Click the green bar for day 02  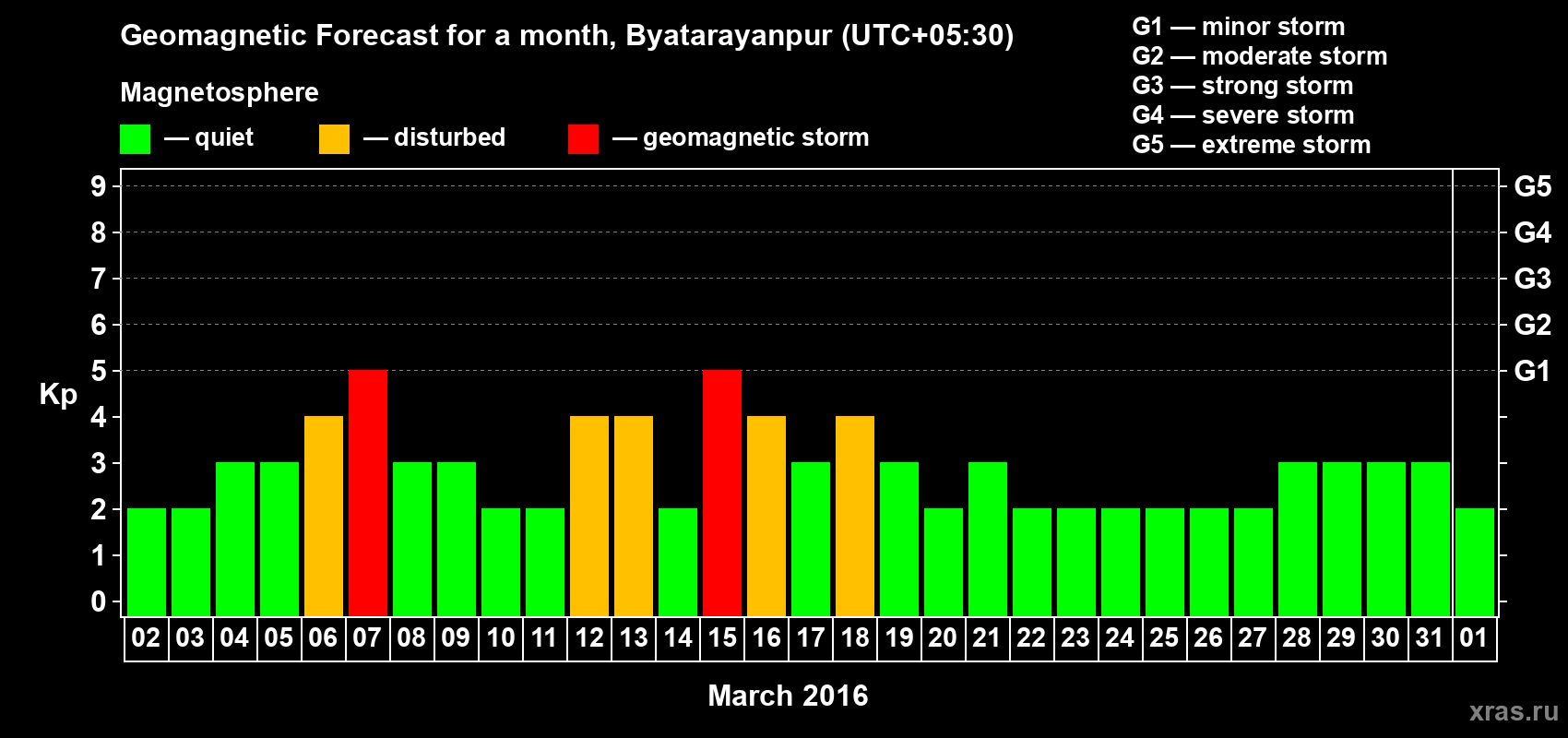click(x=147, y=563)
